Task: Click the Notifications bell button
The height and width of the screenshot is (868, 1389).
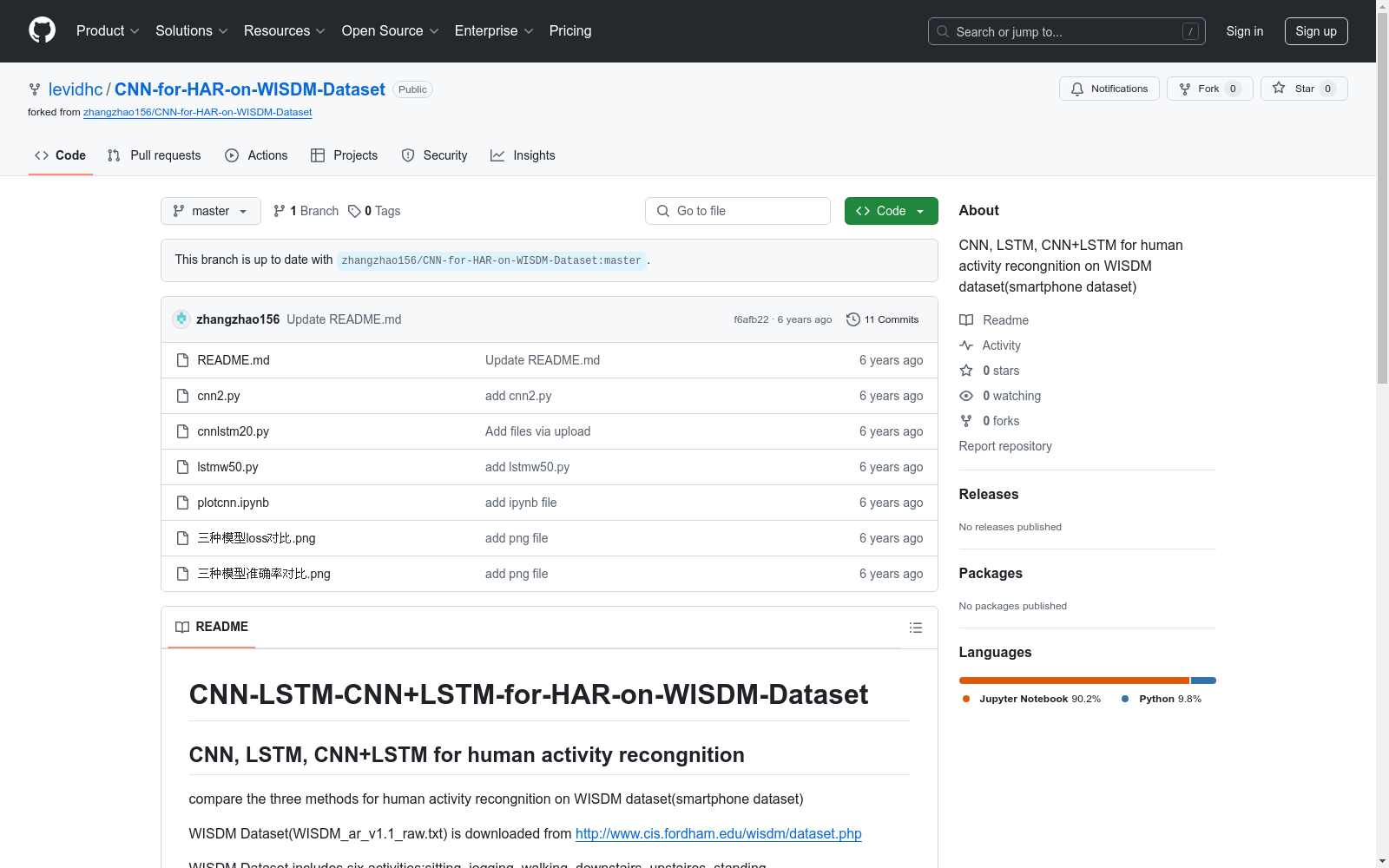Action: pyautogui.click(x=1109, y=89)
